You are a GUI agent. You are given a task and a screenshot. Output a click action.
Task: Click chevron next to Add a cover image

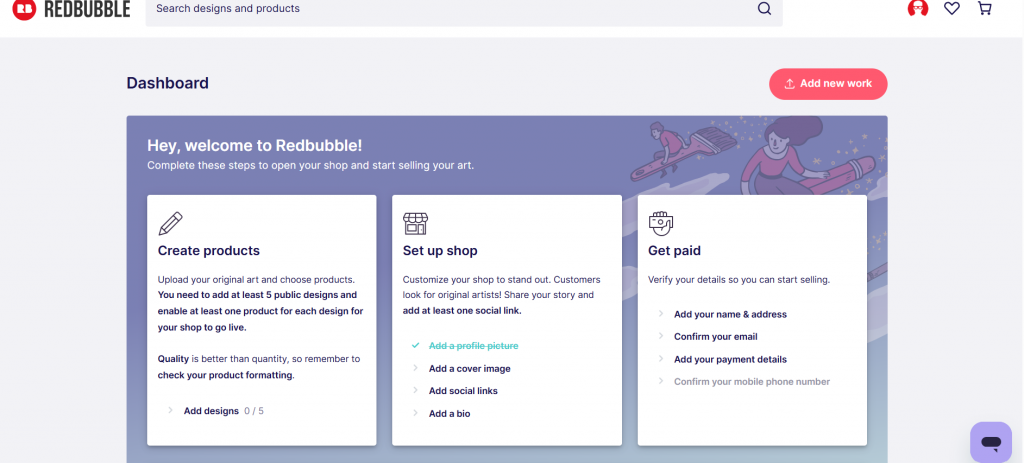pyautogui.click(x=415, y=368)
